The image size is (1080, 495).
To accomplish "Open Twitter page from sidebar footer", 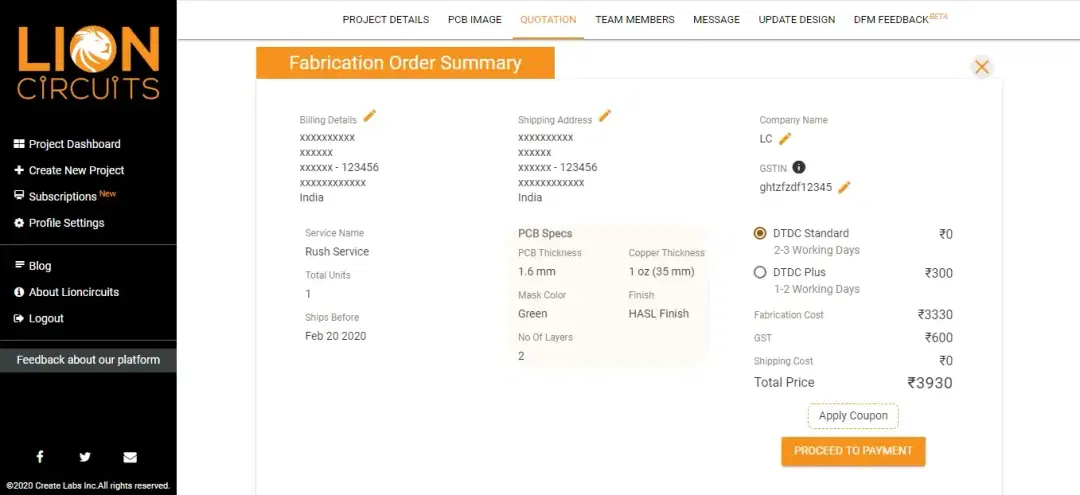I will point(85,456).
